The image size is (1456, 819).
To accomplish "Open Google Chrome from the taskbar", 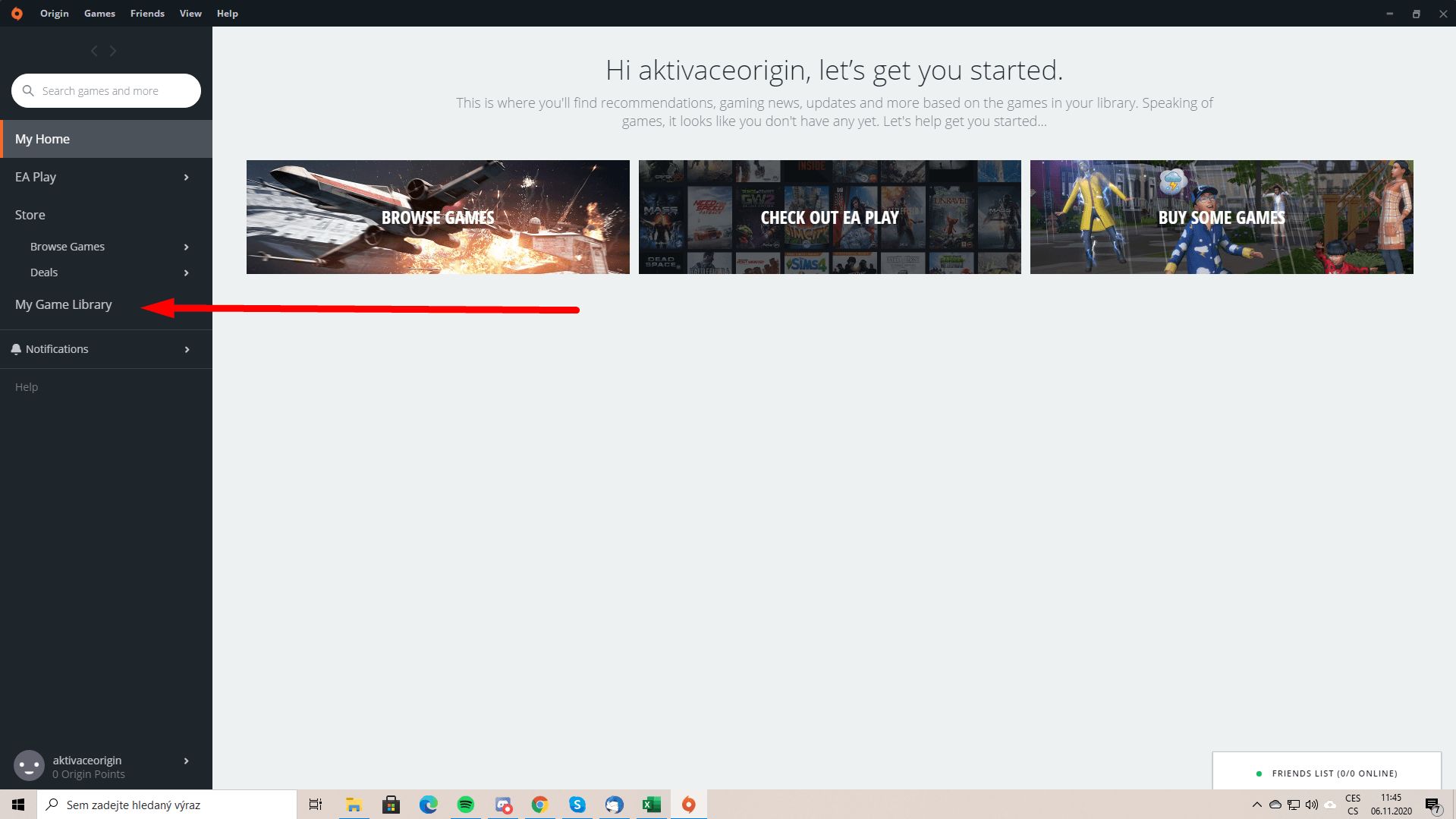I will (539, 805).
